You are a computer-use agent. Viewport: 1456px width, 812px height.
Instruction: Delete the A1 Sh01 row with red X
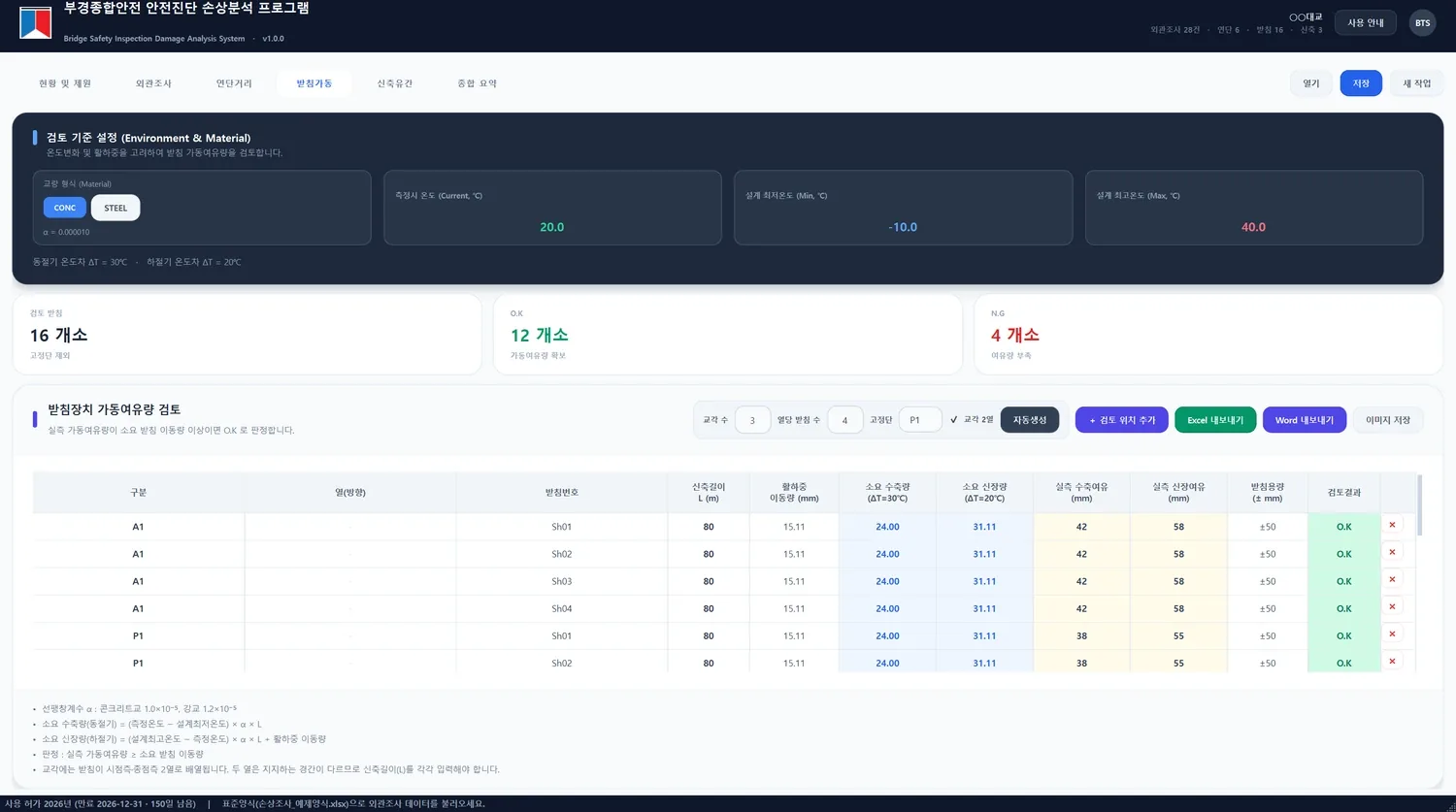coord(1392,525)
